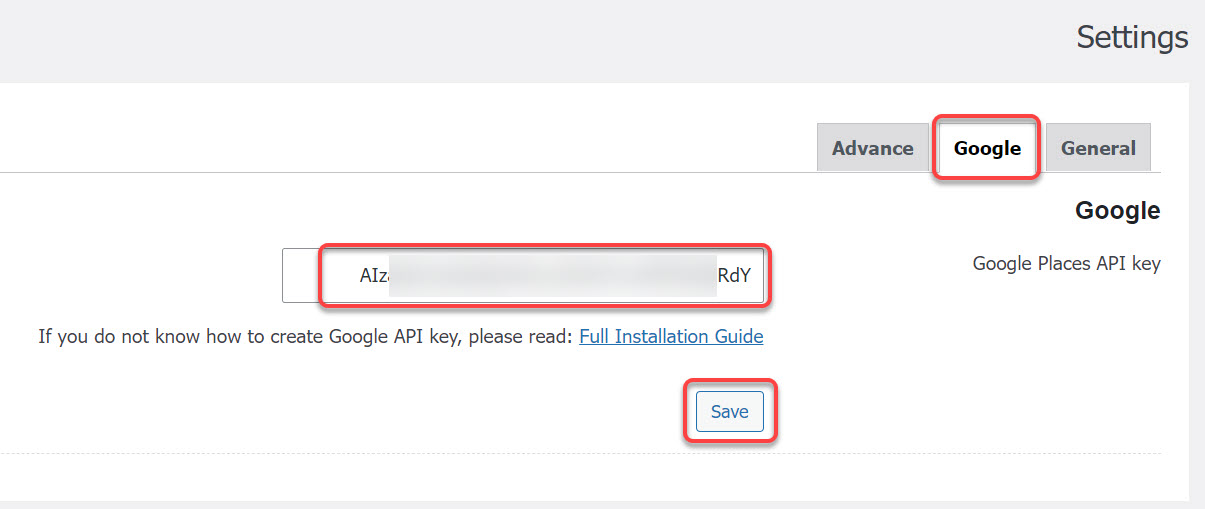
Task: Click the empty left edge of key field
Action: tap(300, 276)
